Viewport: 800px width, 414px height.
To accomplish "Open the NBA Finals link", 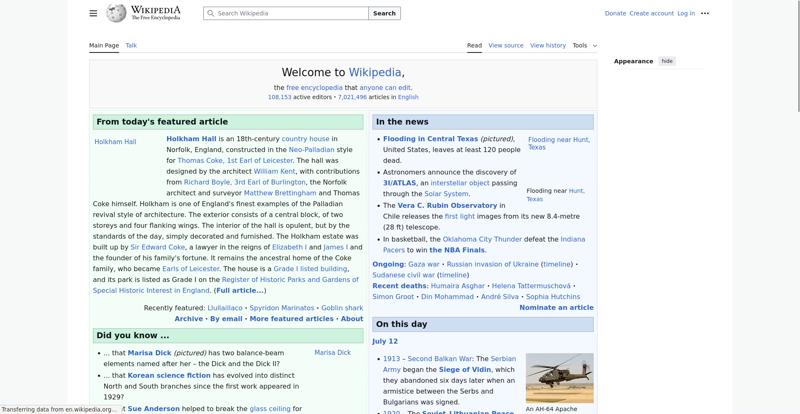I will tap(458, 250).
